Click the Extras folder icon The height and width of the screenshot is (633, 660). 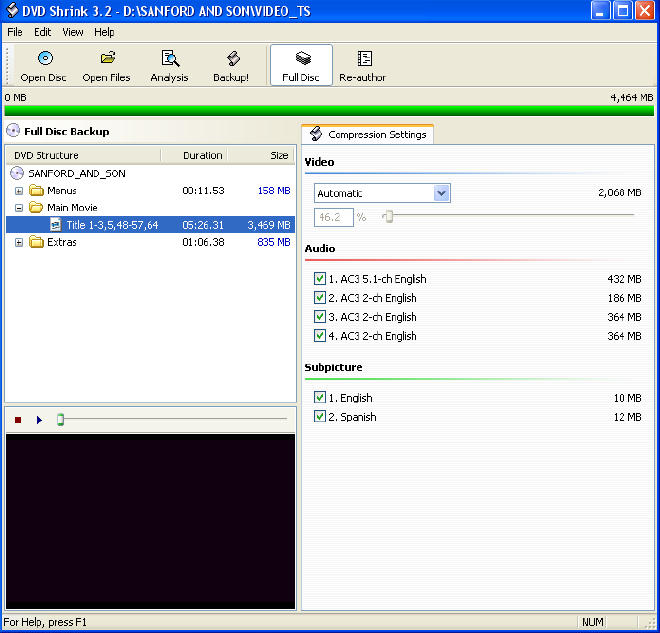(x=36, y=242)
